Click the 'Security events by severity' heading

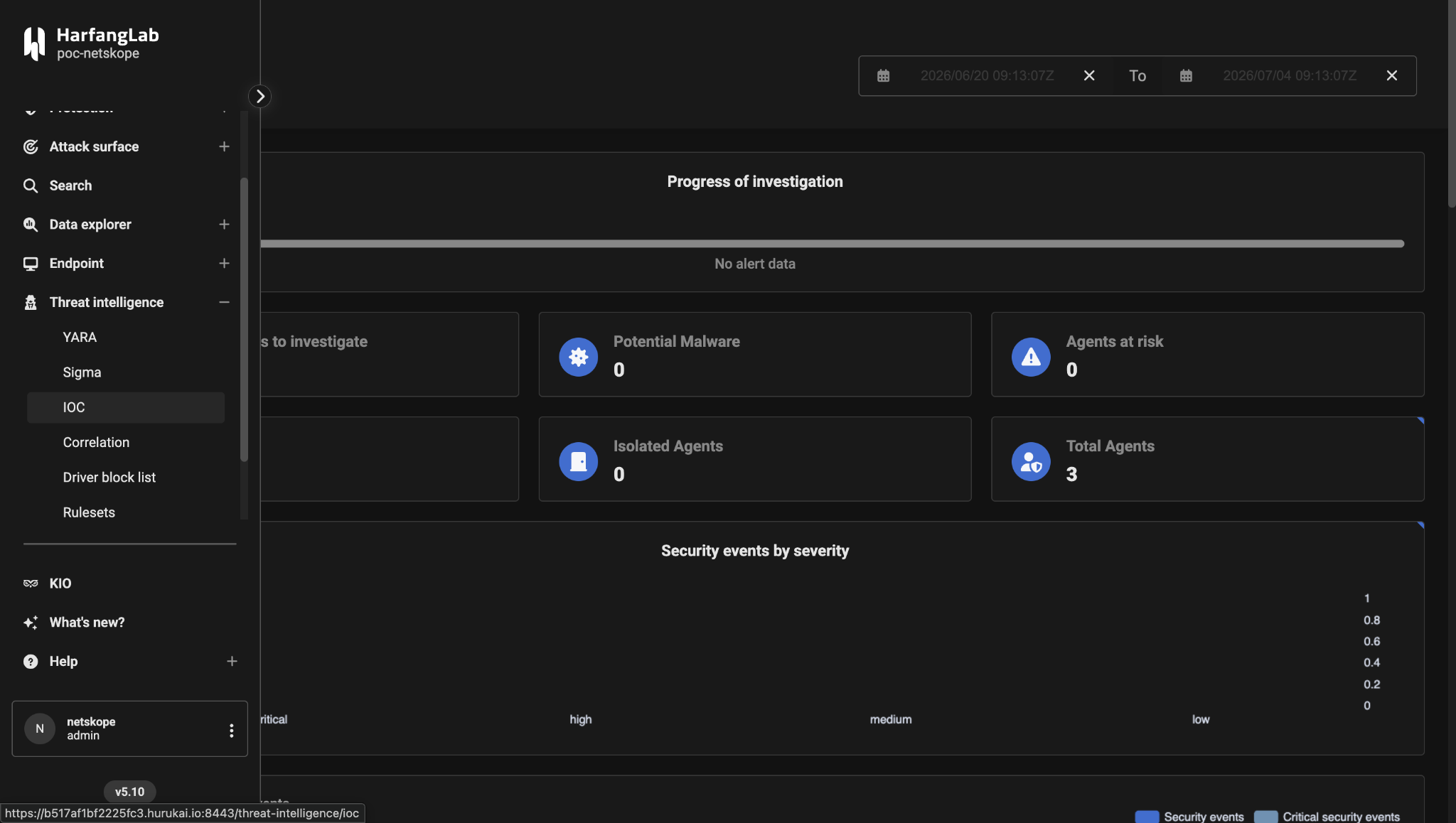point(754,551)
